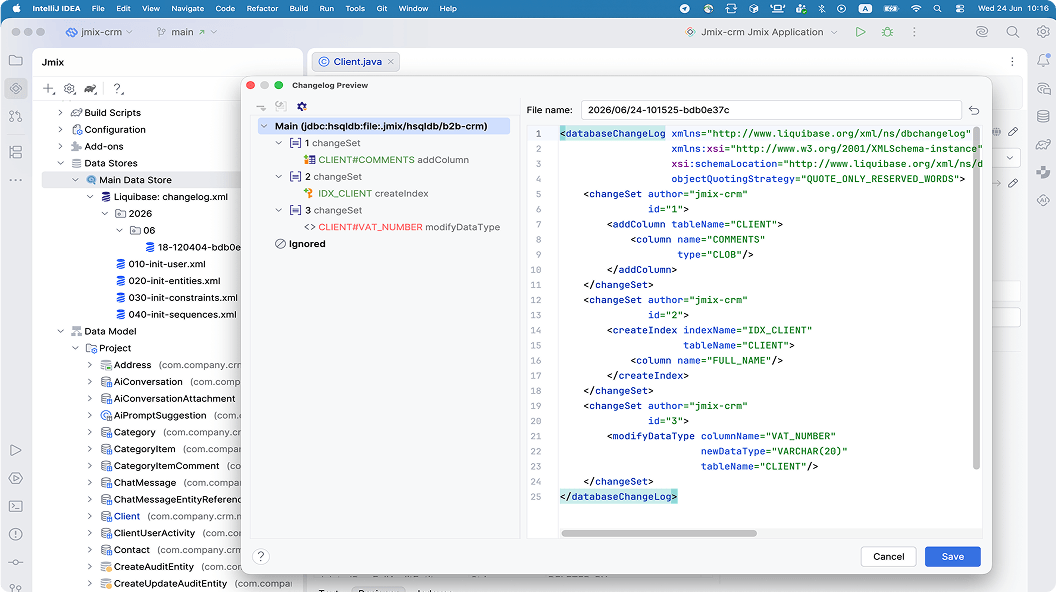Open the changelog preview settings gear
The height and width of the screenshot is (592, 1056).
(x=302, y=106)
